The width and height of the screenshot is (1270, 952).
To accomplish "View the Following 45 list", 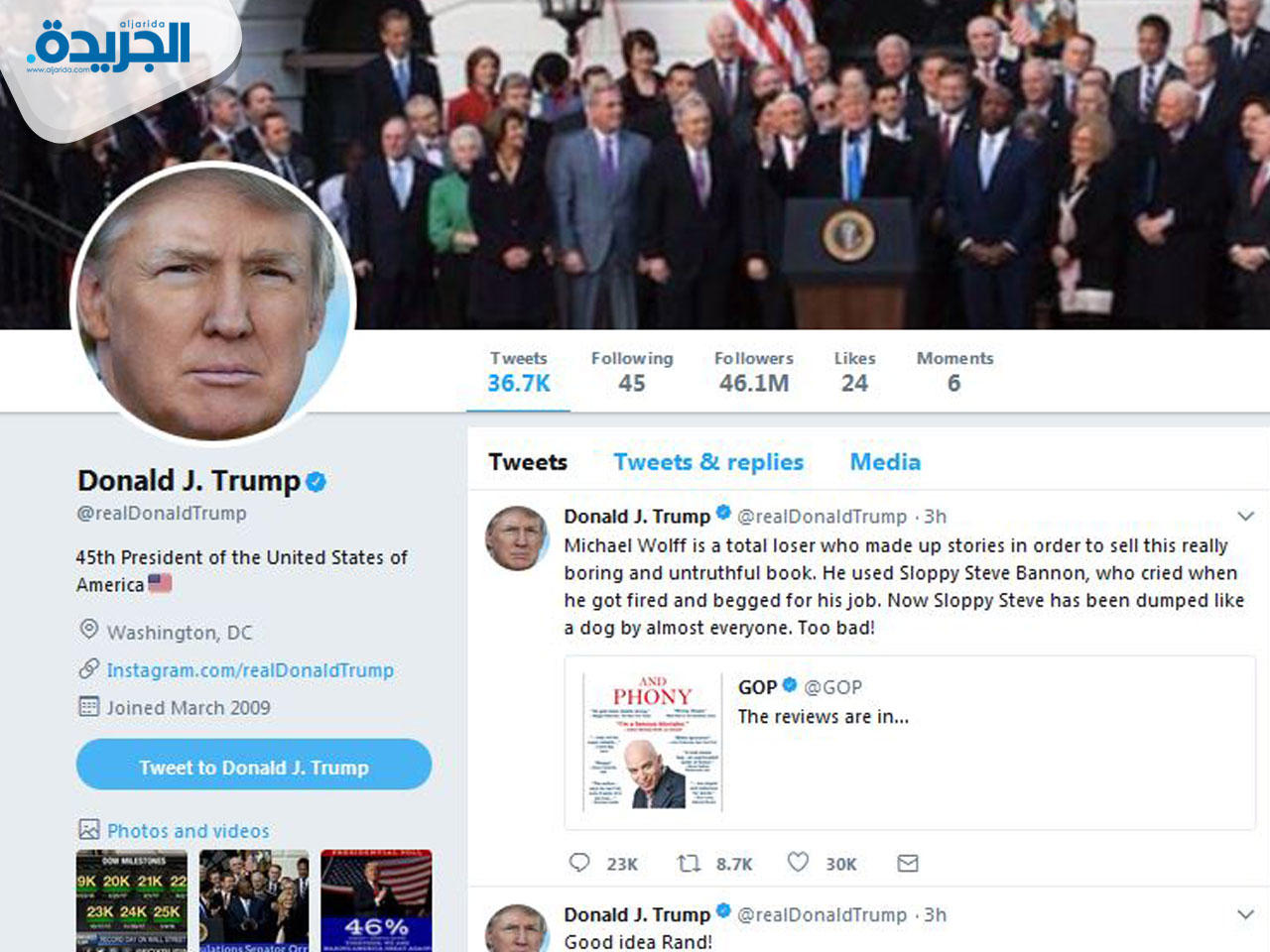I will [x=632, y=372].
